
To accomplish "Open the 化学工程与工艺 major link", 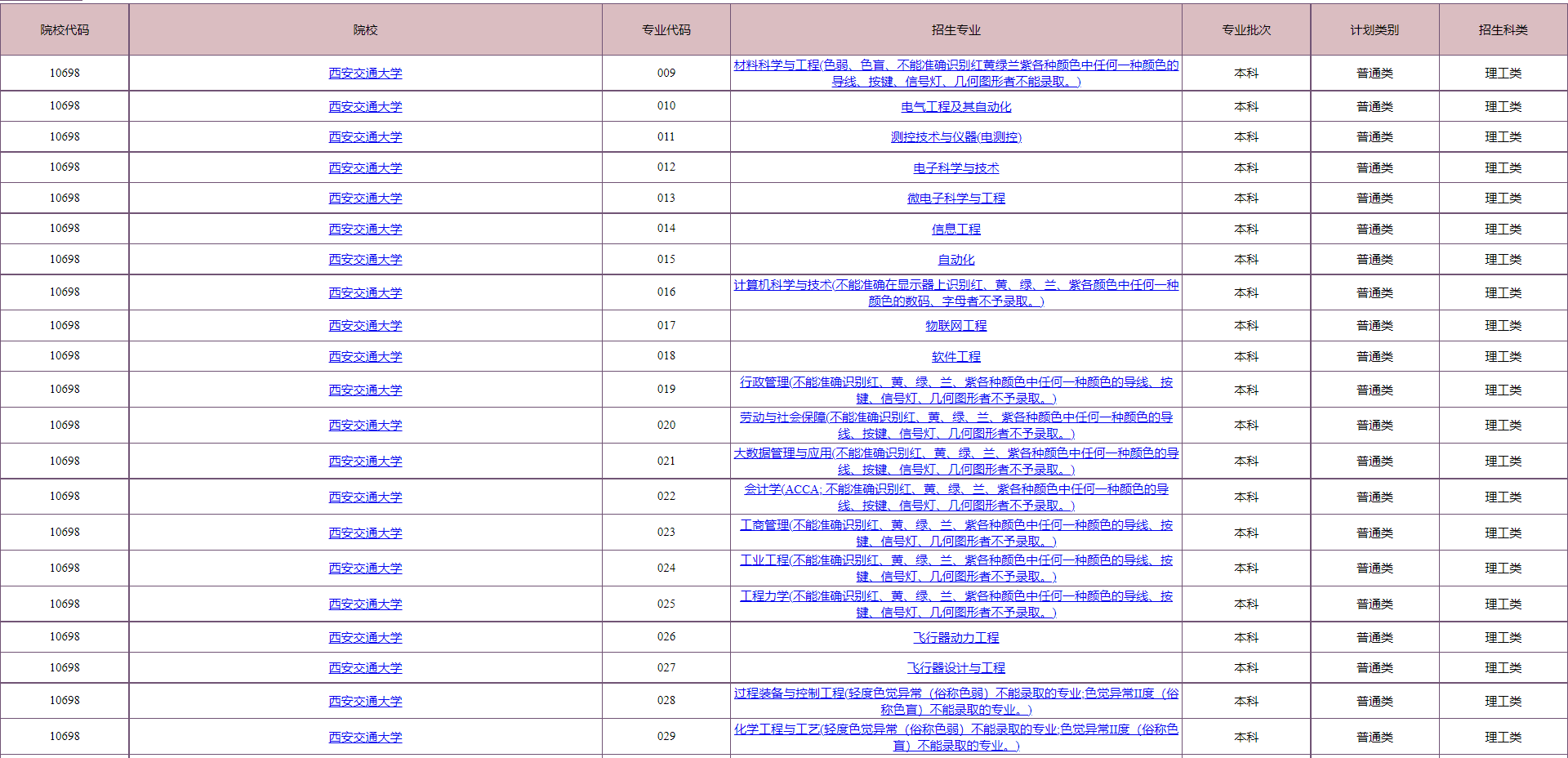I will click(955, 737).
